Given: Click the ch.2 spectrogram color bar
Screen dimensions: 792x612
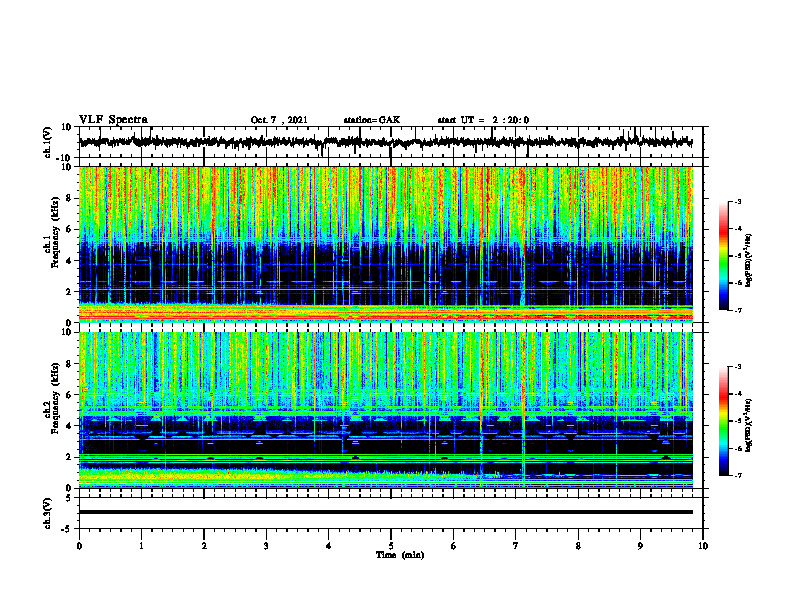Looking at the screenshot, I should [x=724, y=421].
